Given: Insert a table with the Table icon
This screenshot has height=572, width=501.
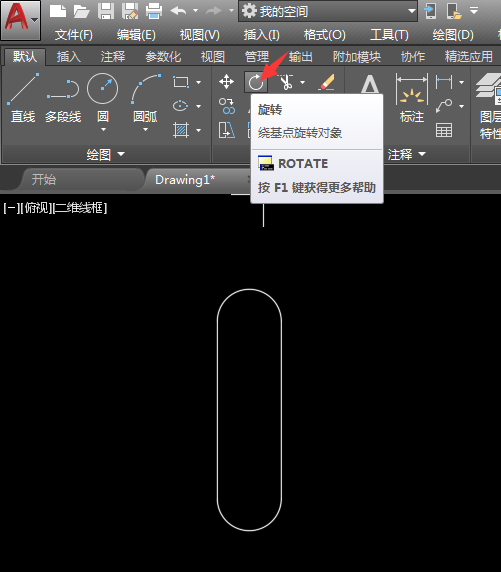Looking at the screenshot, I should pyautogui.click(x=444, y=130).
